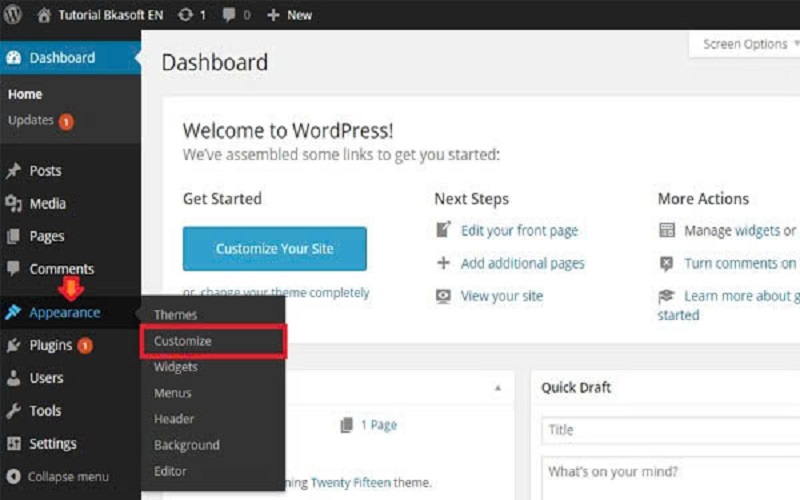The height and width of the screenshot is (500, 800).
Task: Collapse the admin sidebar menu
Action: [58, 477]
